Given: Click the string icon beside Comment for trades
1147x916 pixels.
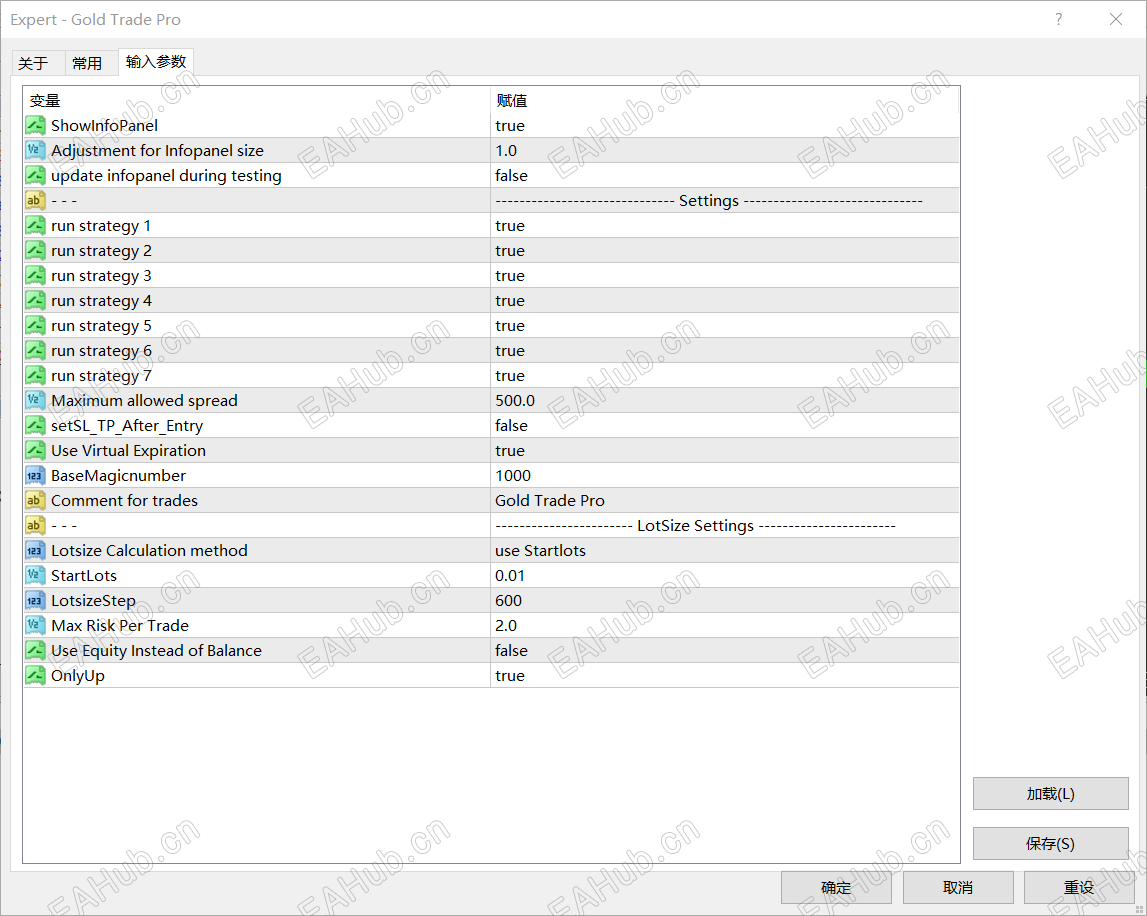Looking at the screenshot, I should click(35, 500).
